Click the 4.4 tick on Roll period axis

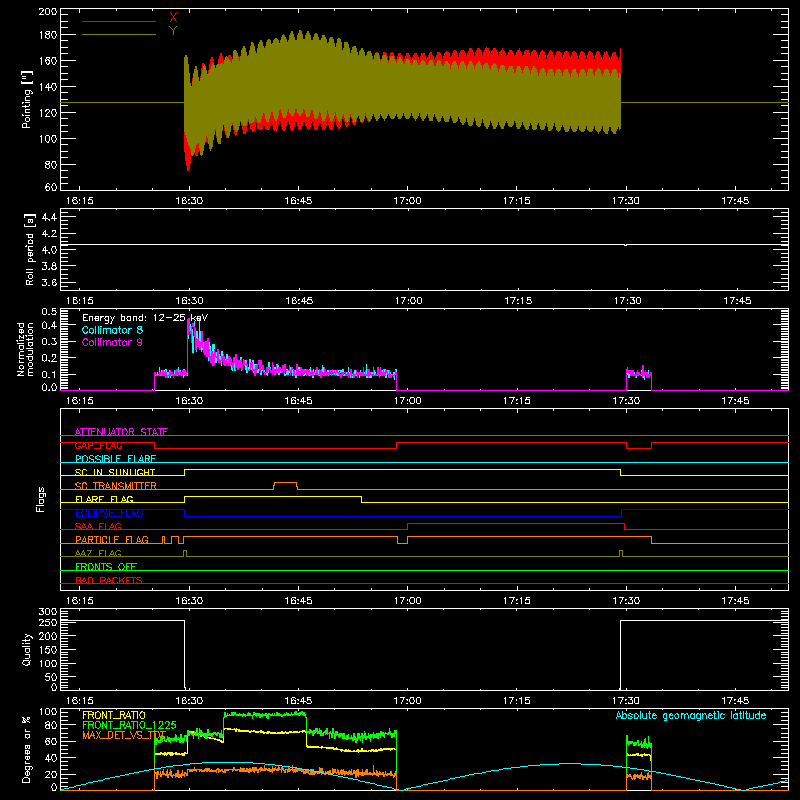(49, 217)
